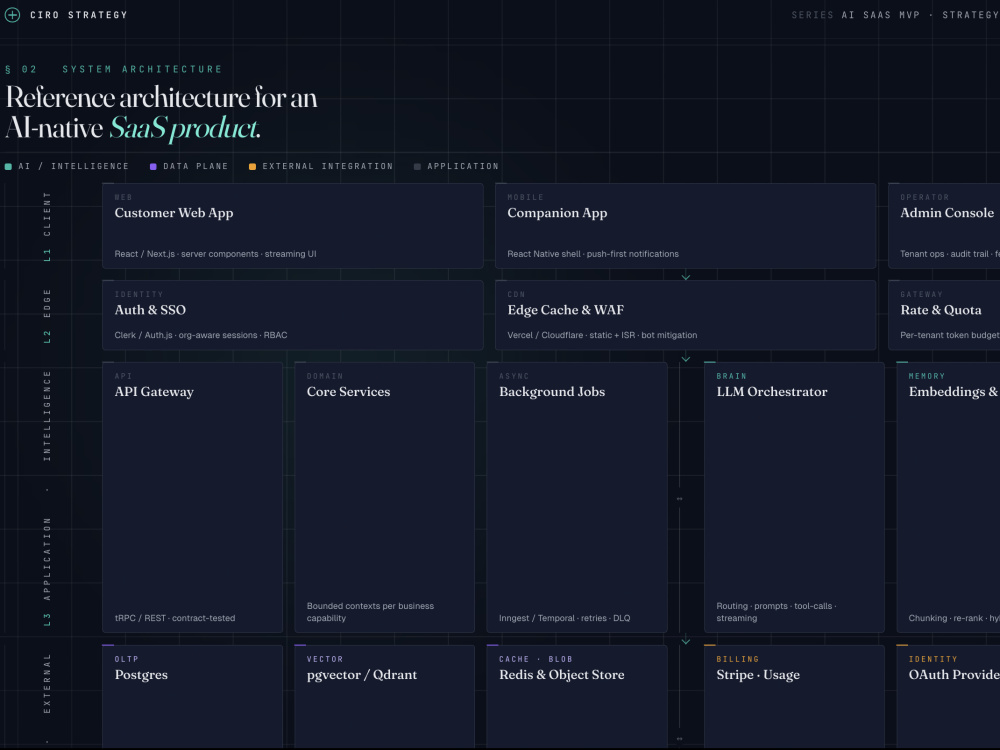
Task: Click the ASYNC tag above Background Jobs
Action: 514,376
